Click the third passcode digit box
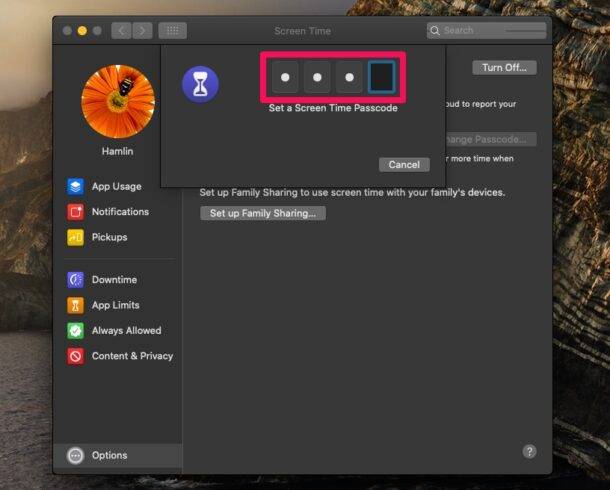The height and width of the screenshot is (490, 610). pos(349,77)
